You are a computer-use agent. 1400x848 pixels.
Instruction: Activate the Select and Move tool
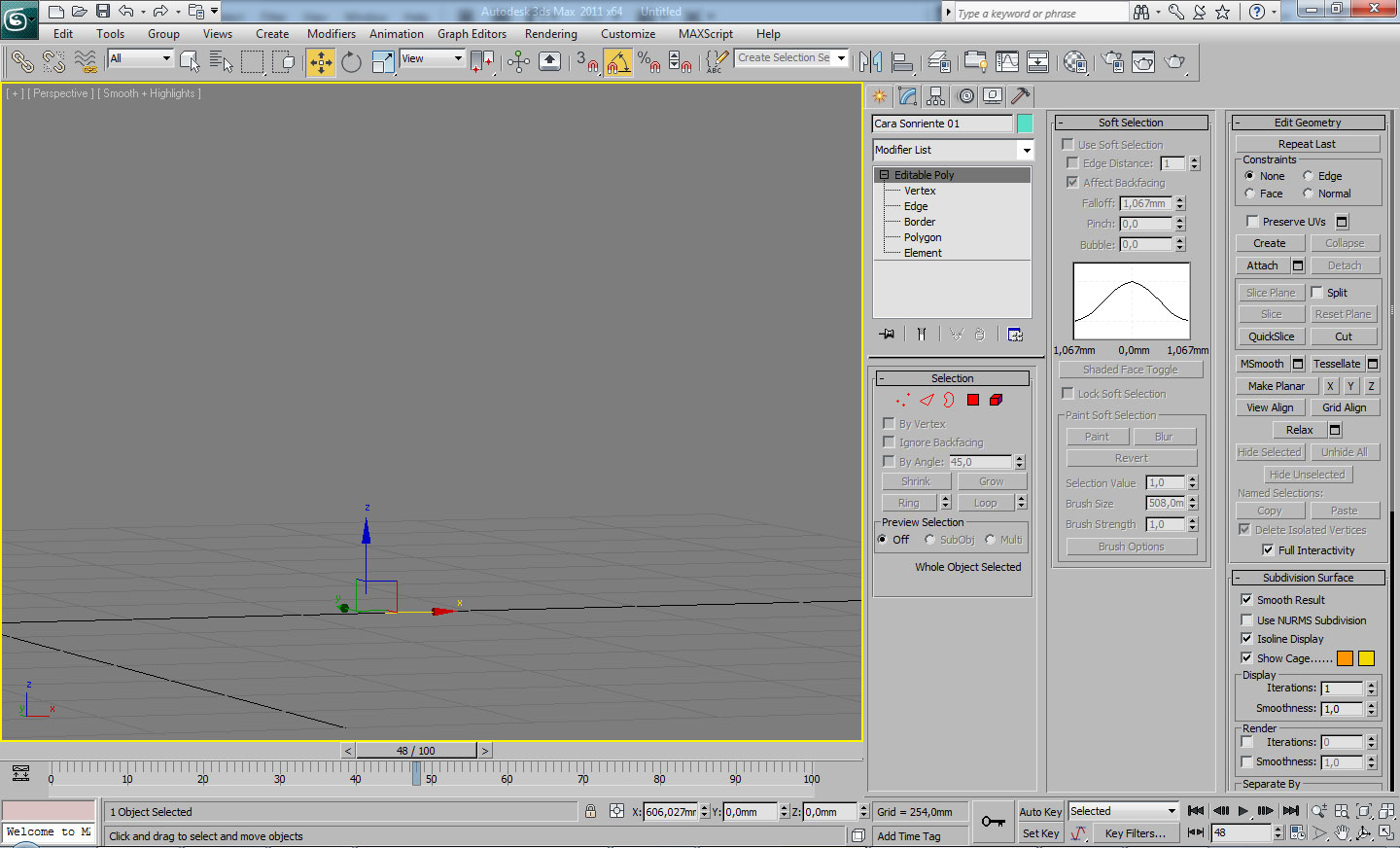(x=320, y=62)
